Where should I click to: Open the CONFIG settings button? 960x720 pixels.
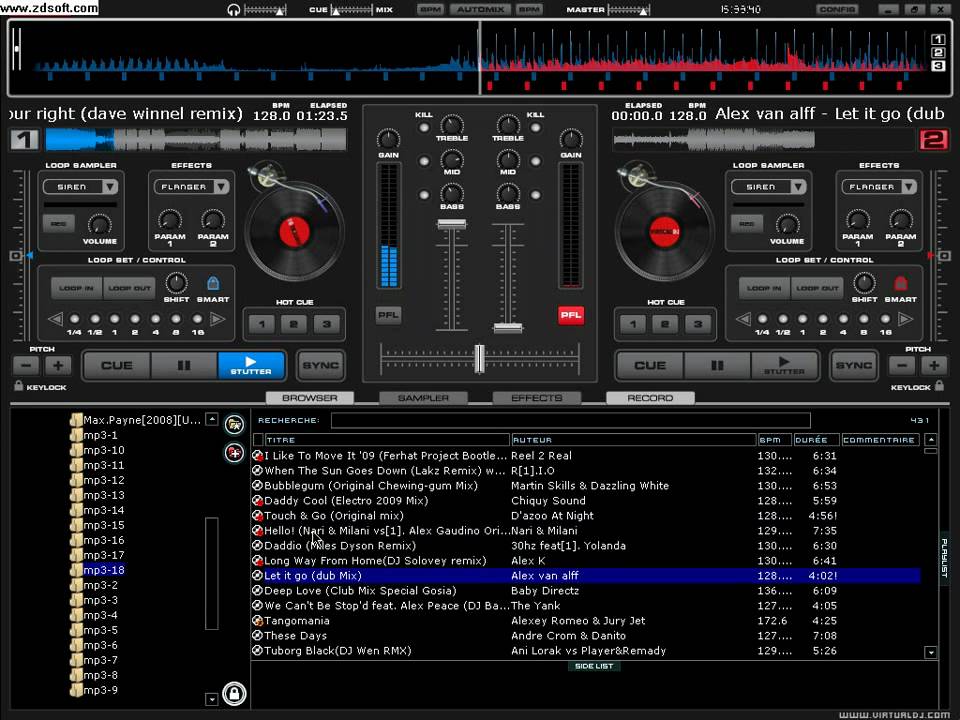[837, 9]
